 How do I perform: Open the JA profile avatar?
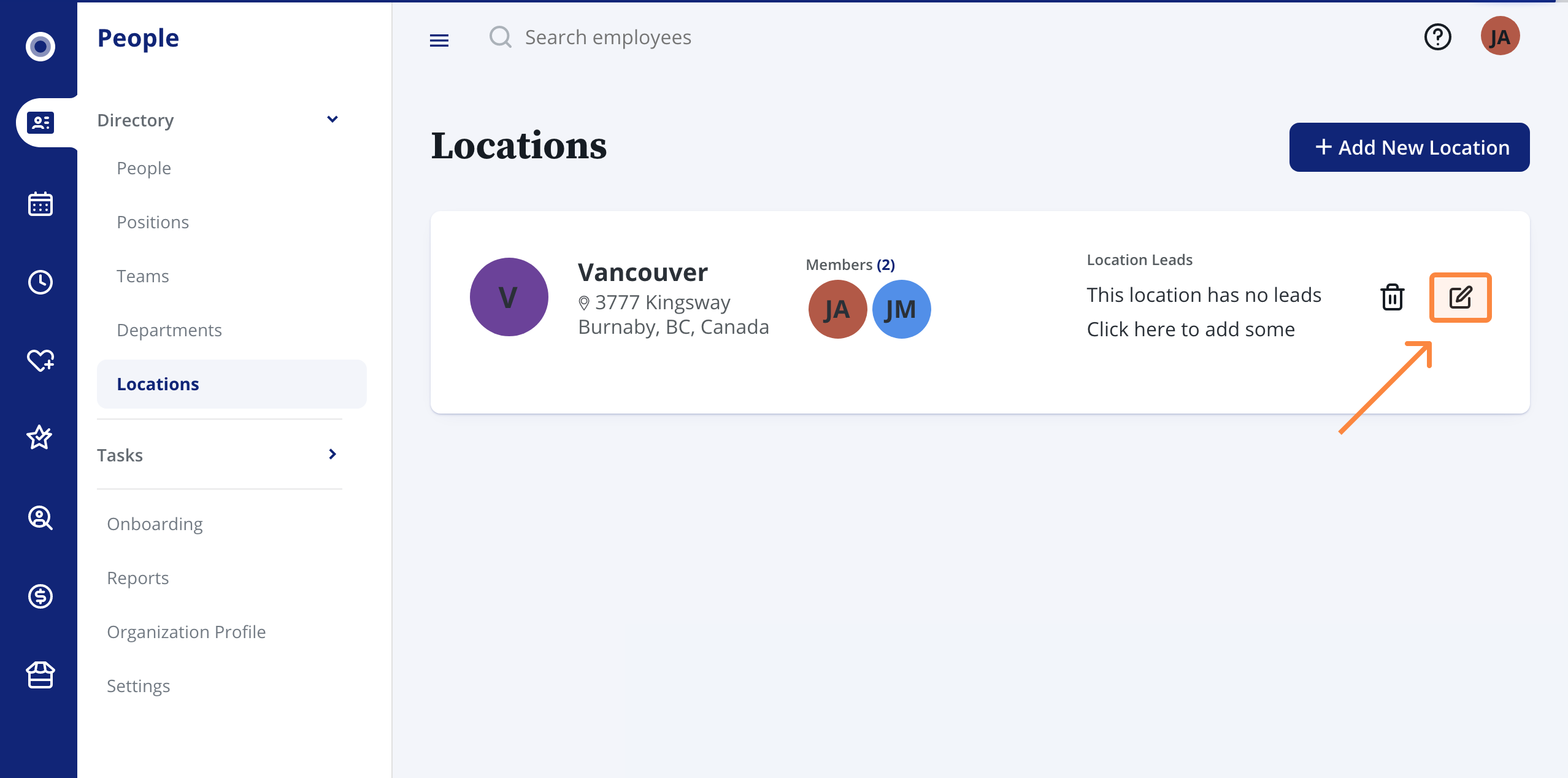[1501, 36]
